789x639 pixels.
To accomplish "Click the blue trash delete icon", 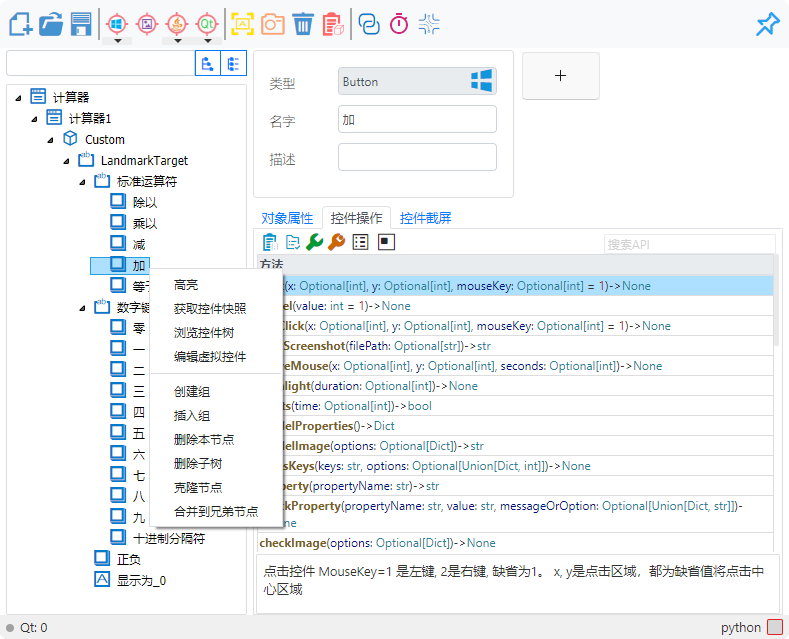I will (303, 24).
